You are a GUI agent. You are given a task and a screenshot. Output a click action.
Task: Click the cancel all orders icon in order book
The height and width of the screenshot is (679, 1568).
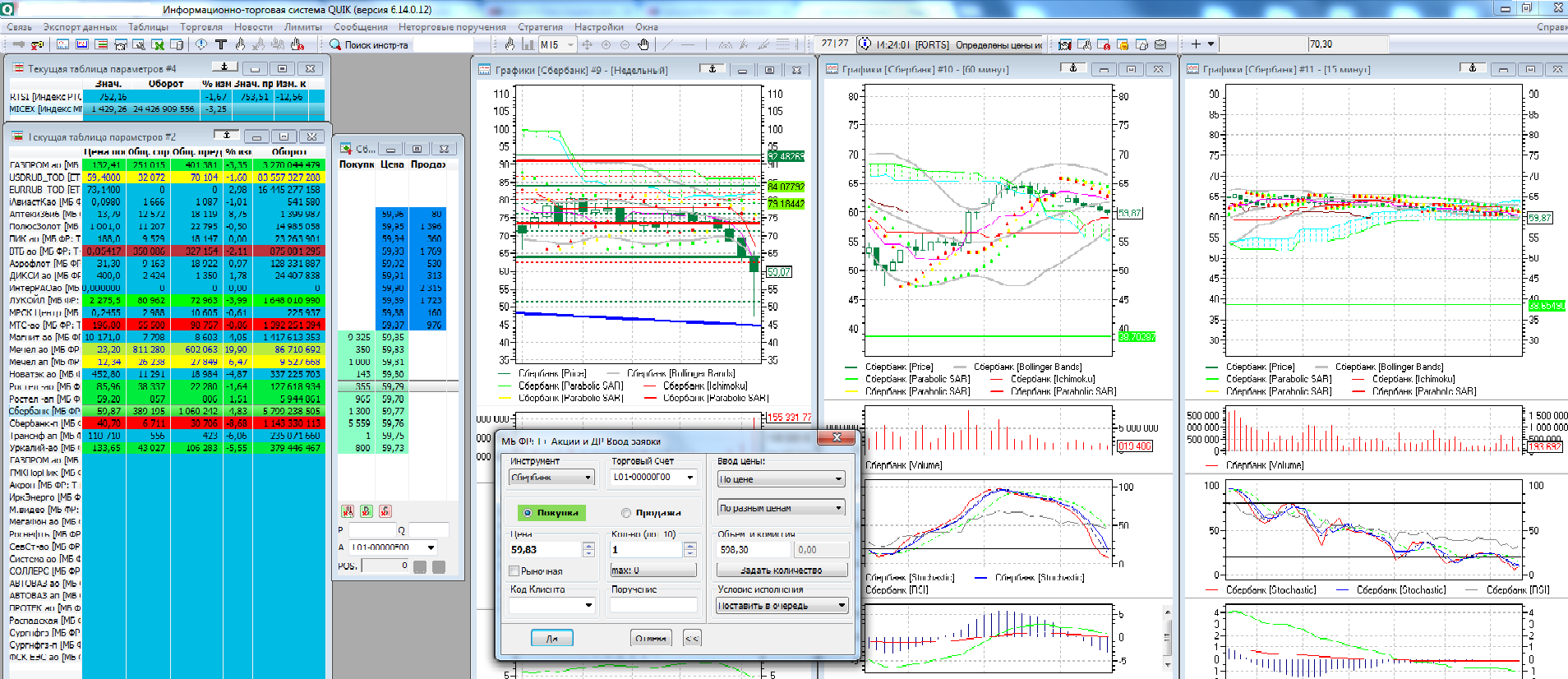pyautogui.click(x=348, y=511)
